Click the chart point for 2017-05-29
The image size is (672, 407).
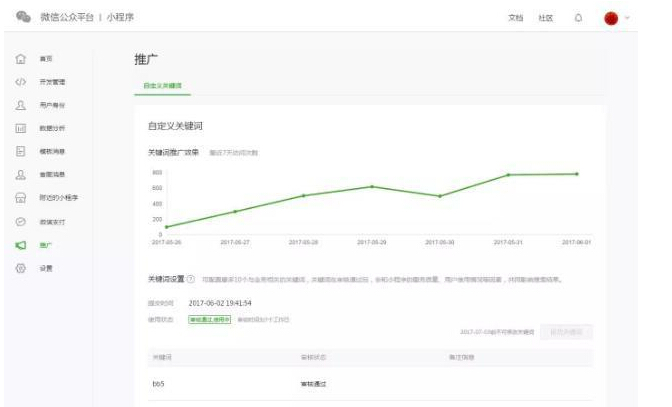point(372,187)
